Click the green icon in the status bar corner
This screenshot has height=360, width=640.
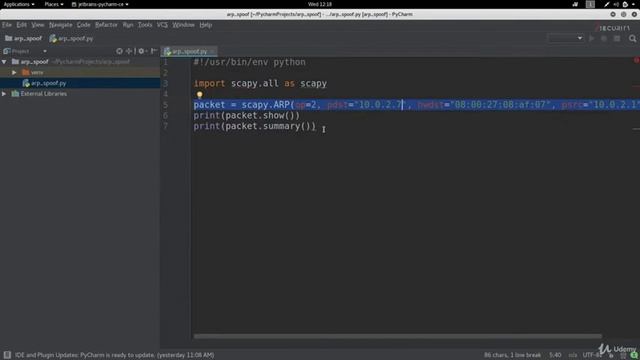click(x=634, y=356)
